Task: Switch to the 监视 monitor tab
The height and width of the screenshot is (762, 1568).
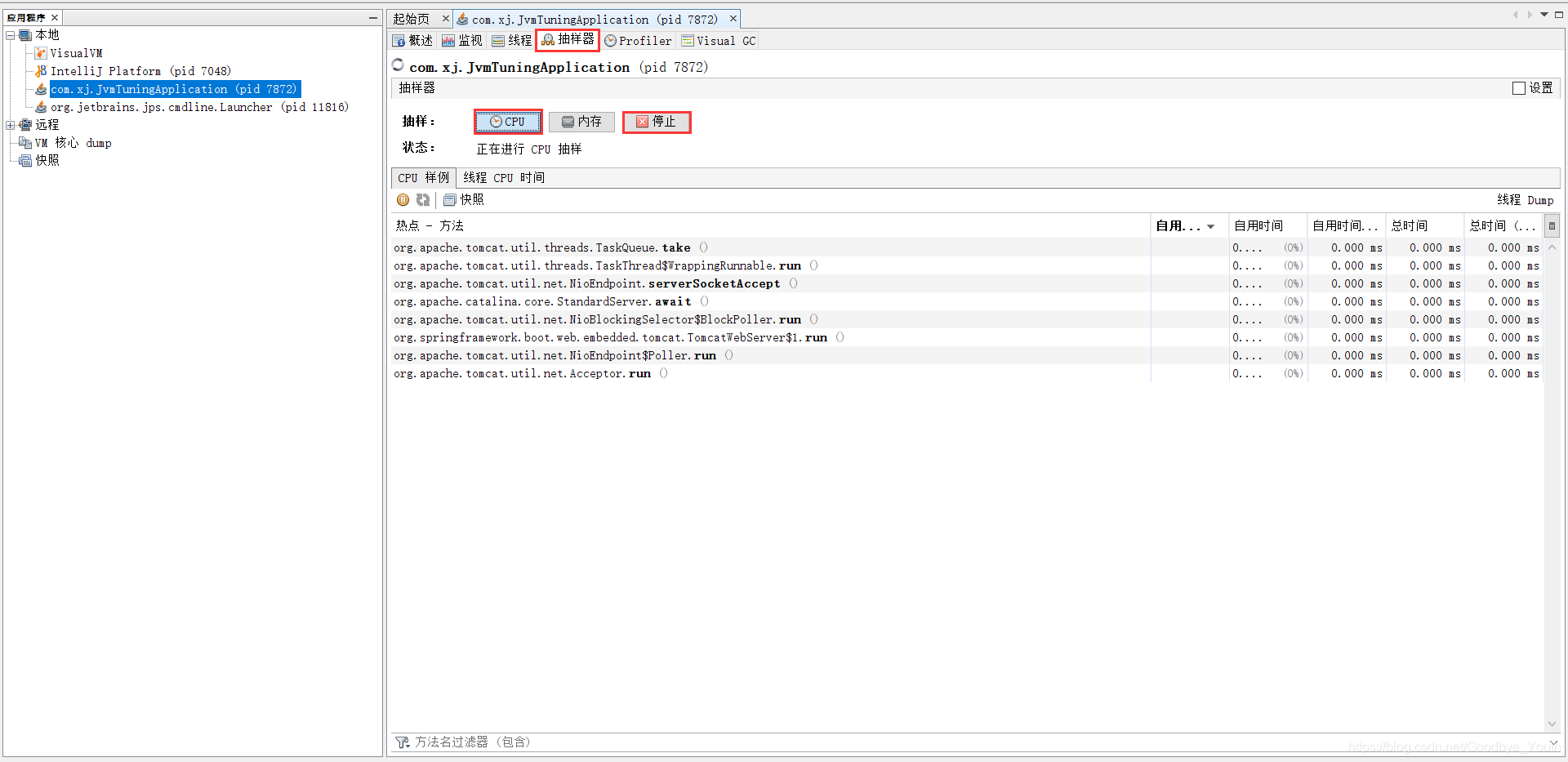Action: [462, 41]
